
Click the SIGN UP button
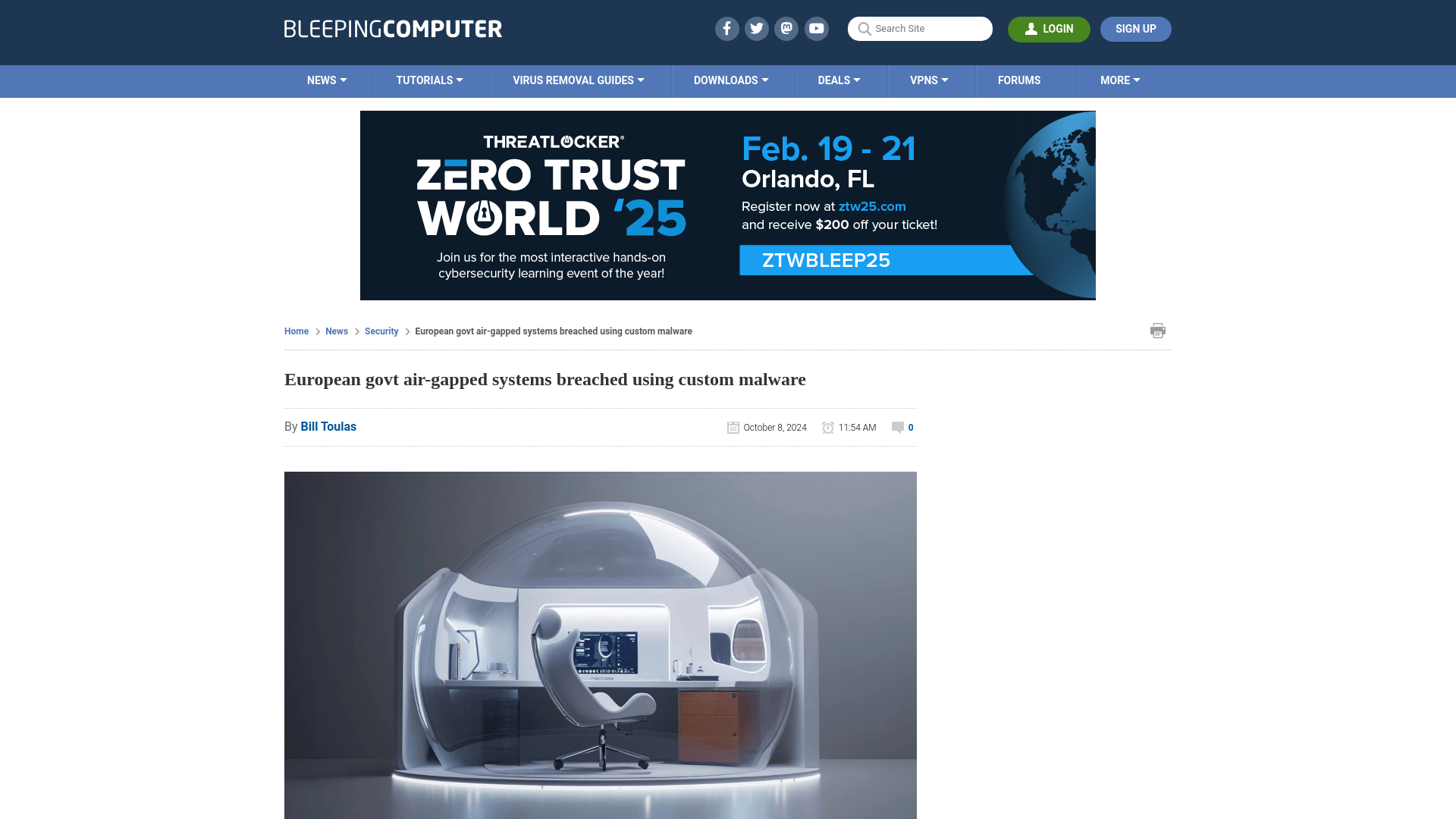tap(1135, 28)
